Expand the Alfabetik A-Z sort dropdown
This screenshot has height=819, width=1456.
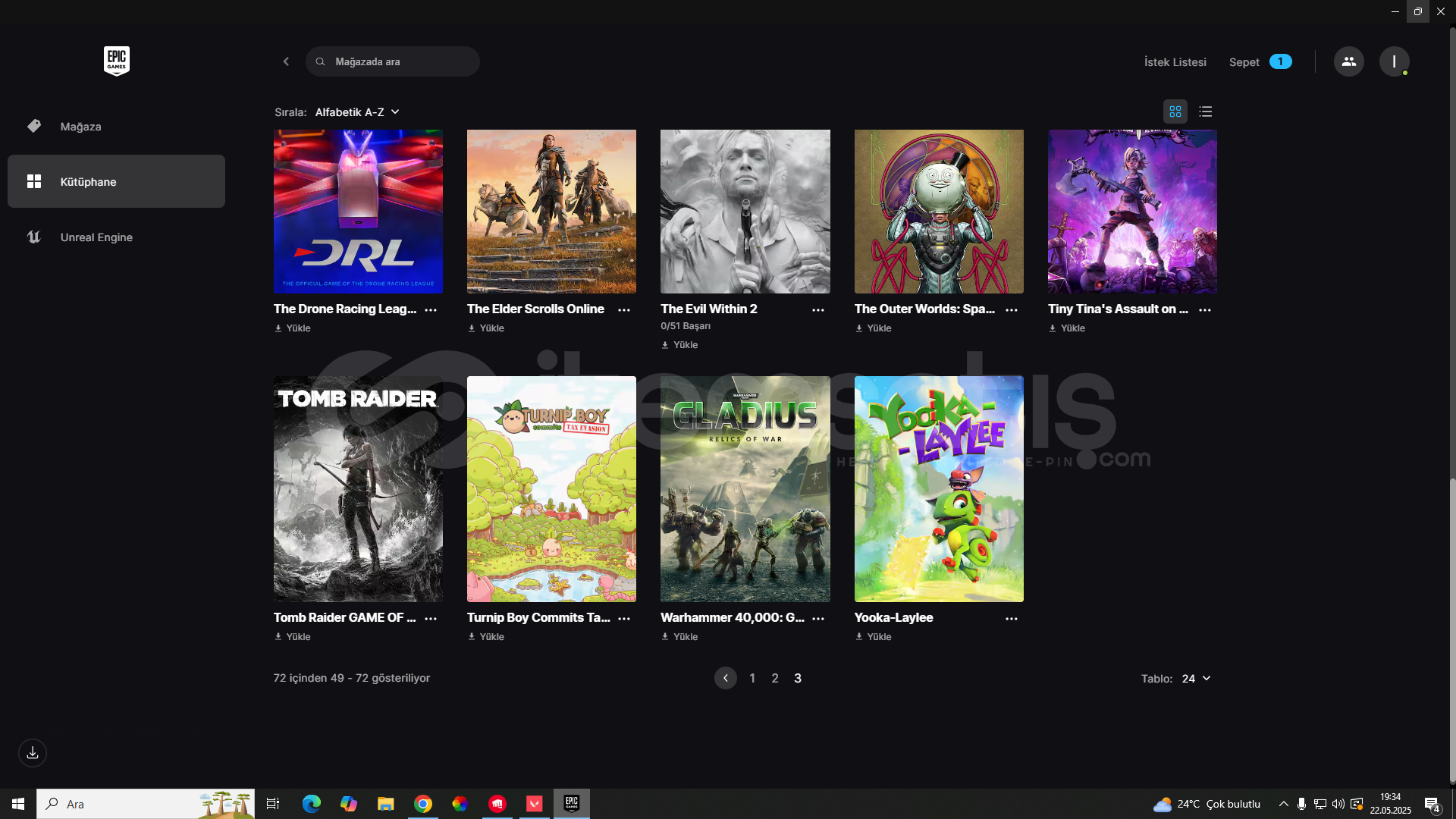coord(357,112)
